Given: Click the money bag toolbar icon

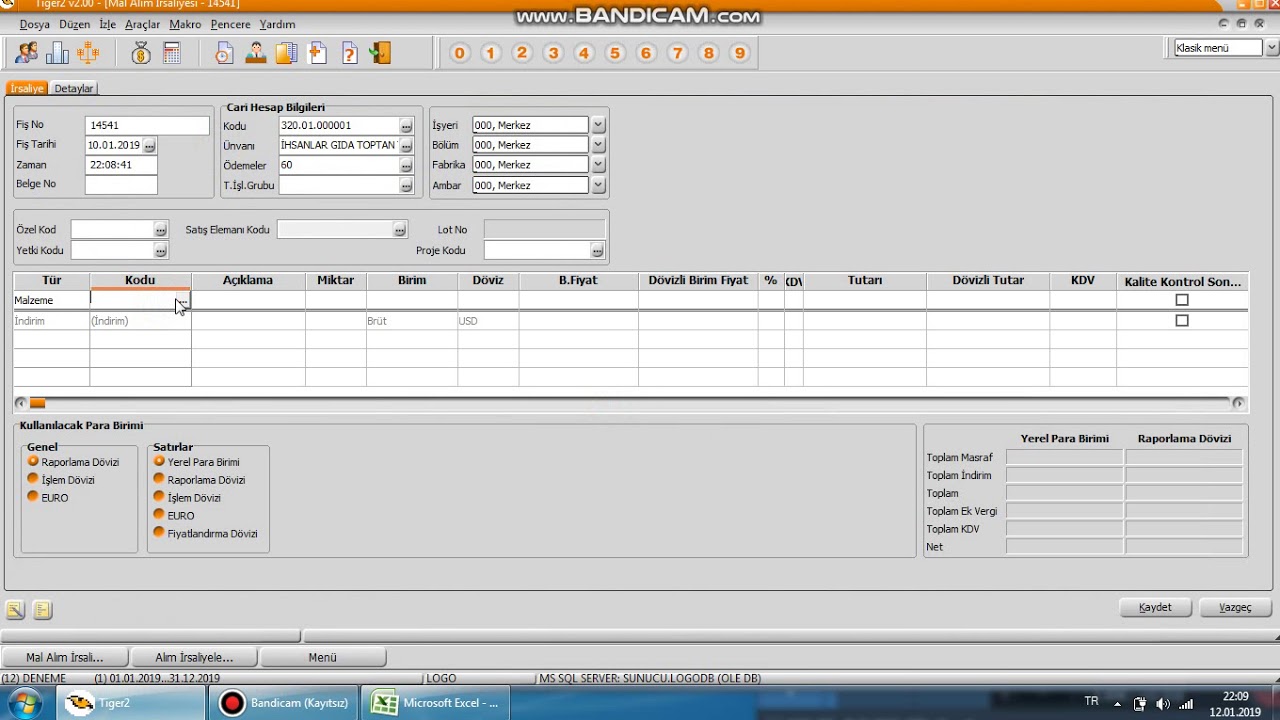Looking at the screenshot, I should [141, 53].
